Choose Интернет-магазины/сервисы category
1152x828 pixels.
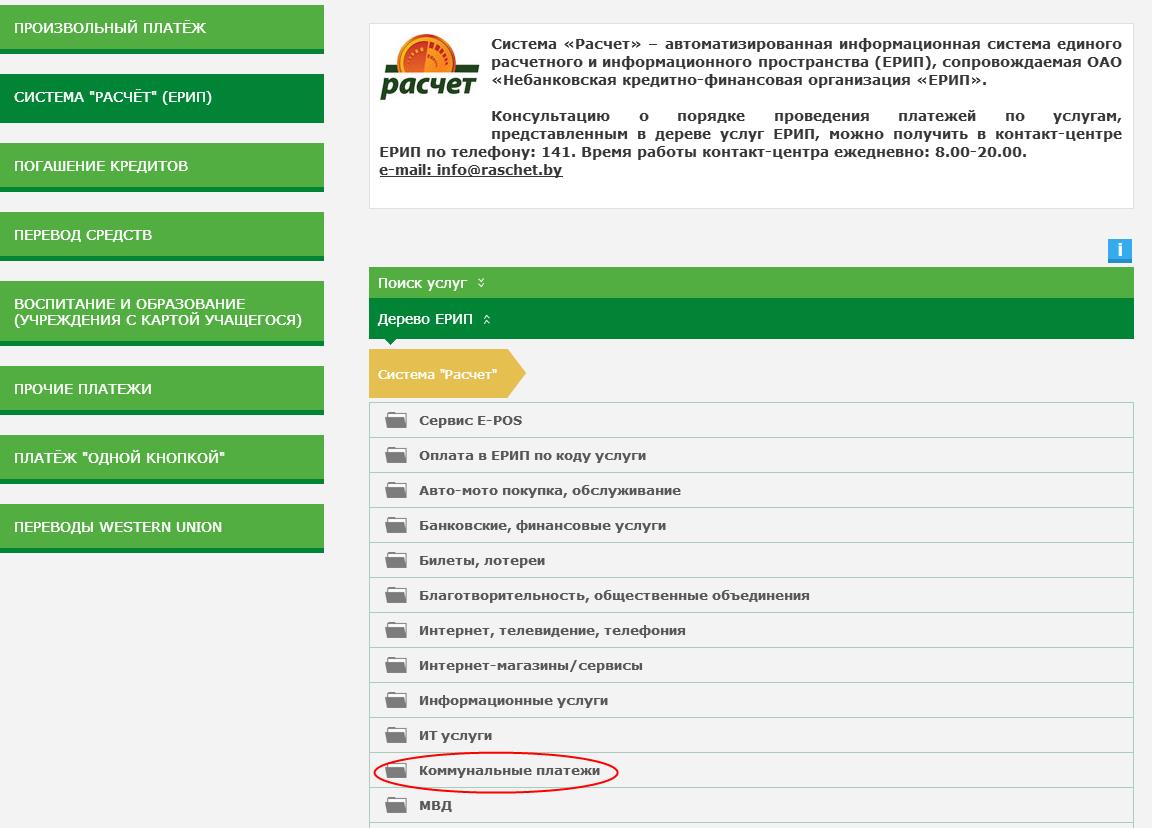(x=751, y=666)
